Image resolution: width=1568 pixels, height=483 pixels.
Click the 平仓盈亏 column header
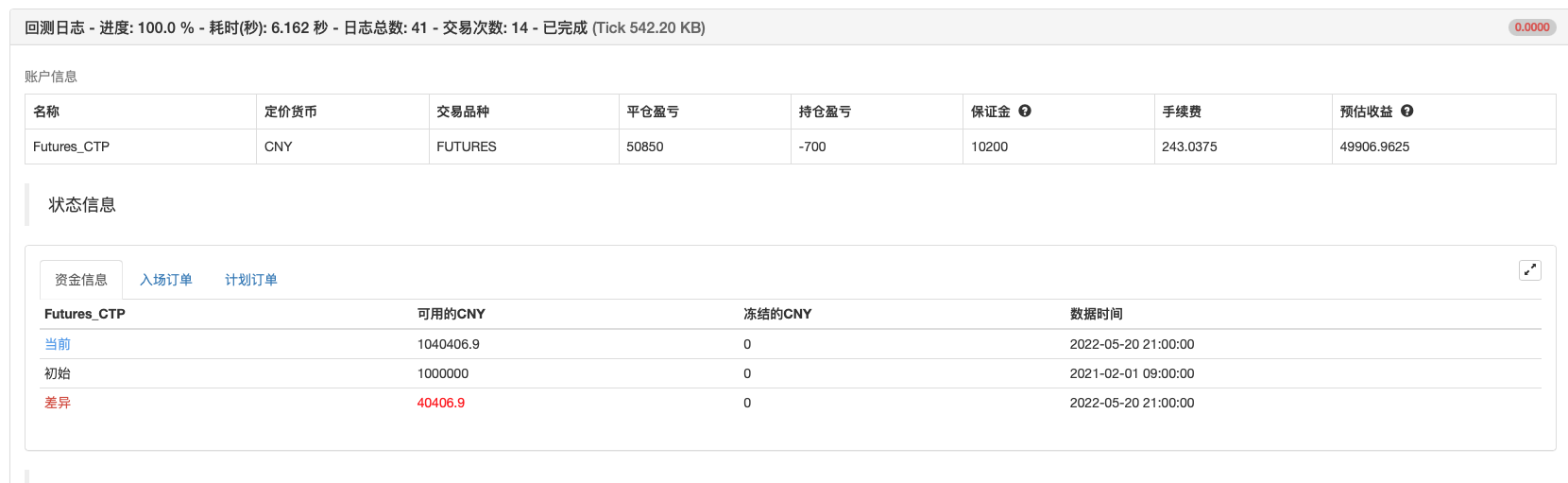[x=653, y=112]
